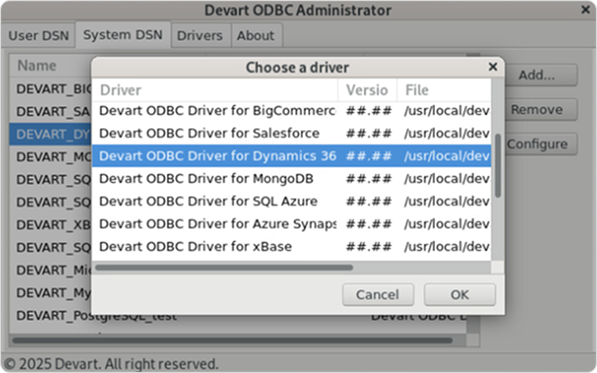
Task: Click the DSN list horizontal scrollbar
Action: (x=232, y=340)
